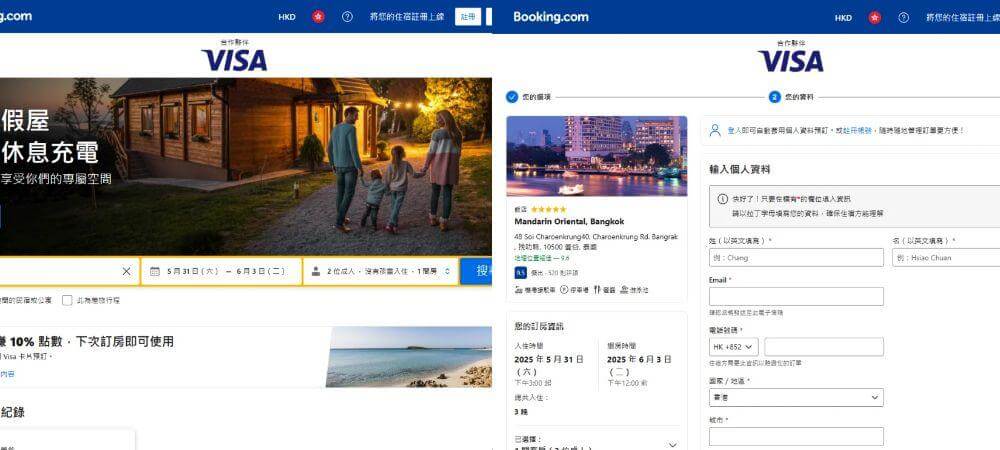Click Booking.com logo on right page
Image resolution: width=1000 pixels, height=450 pixels.
550,17
